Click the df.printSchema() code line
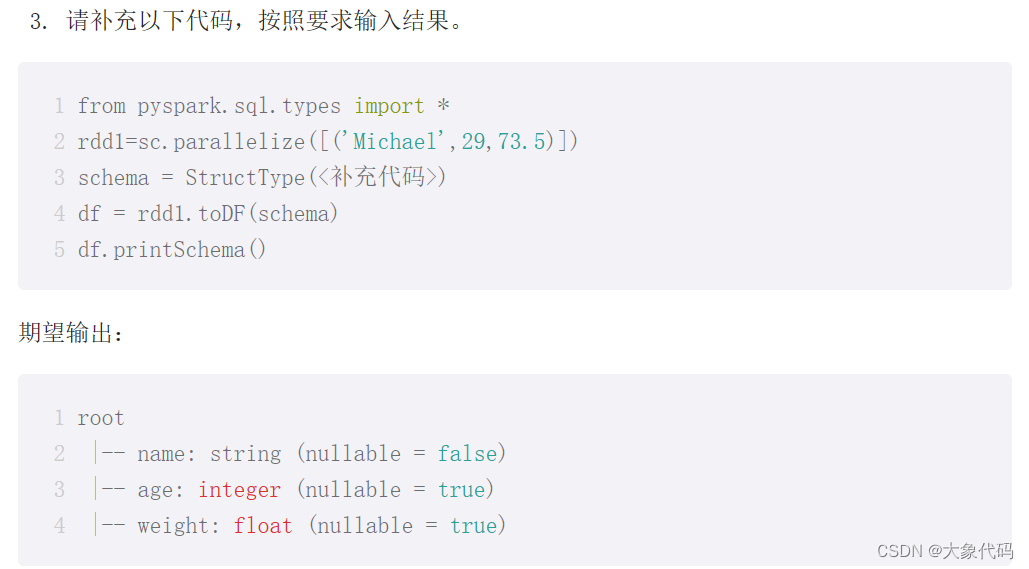 pos(172,250)
